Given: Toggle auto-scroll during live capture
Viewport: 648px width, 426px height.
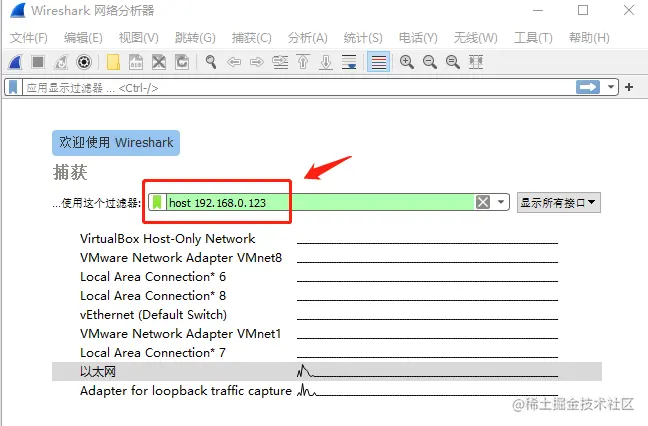Looking at the screenshot, I should (349, 62).
